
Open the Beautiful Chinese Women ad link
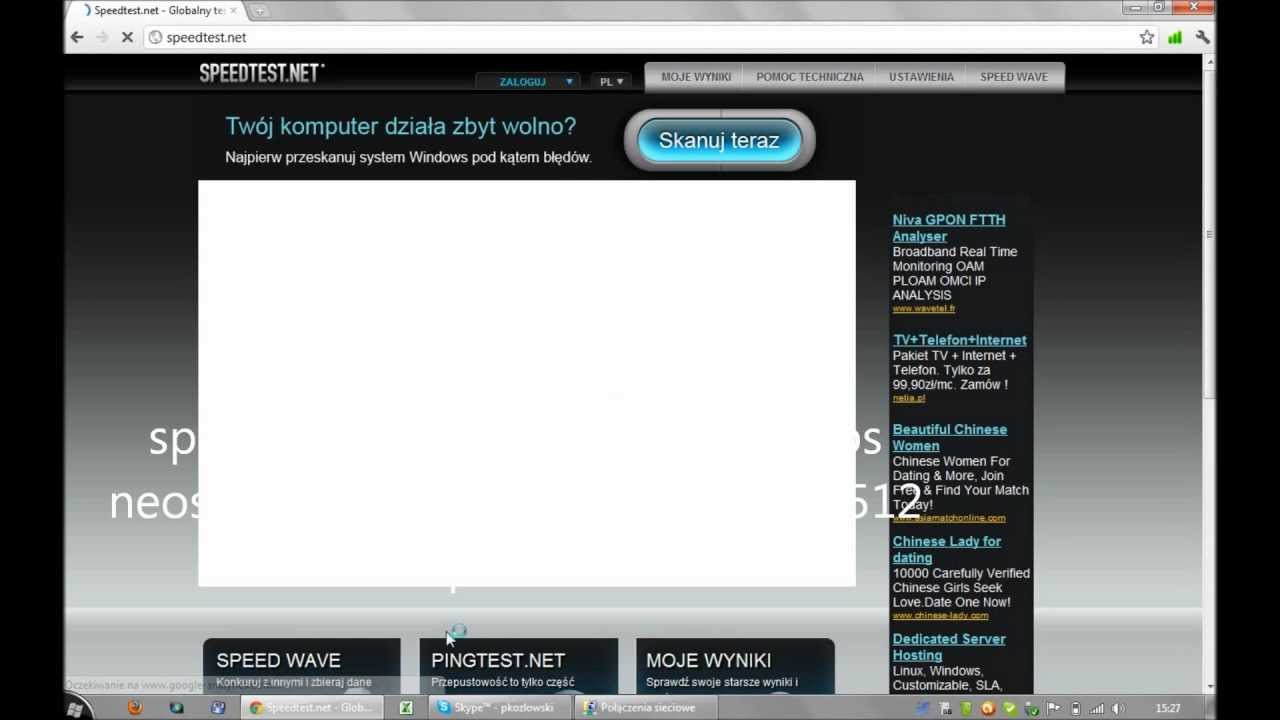click(x=950, y=437)
